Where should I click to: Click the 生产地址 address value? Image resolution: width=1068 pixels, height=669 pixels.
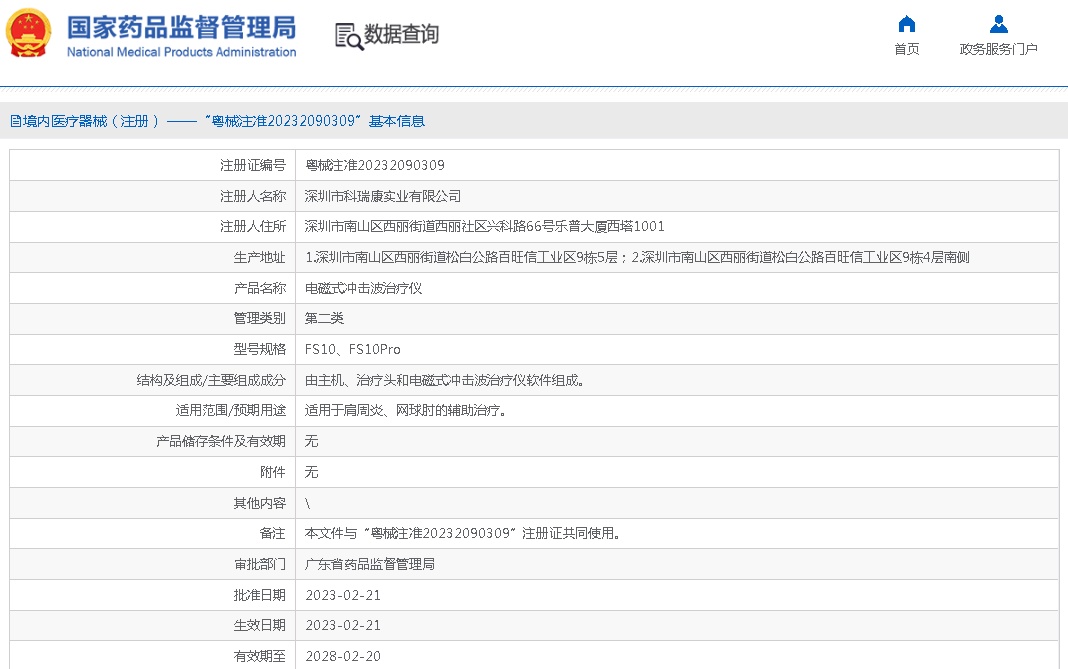637,258
